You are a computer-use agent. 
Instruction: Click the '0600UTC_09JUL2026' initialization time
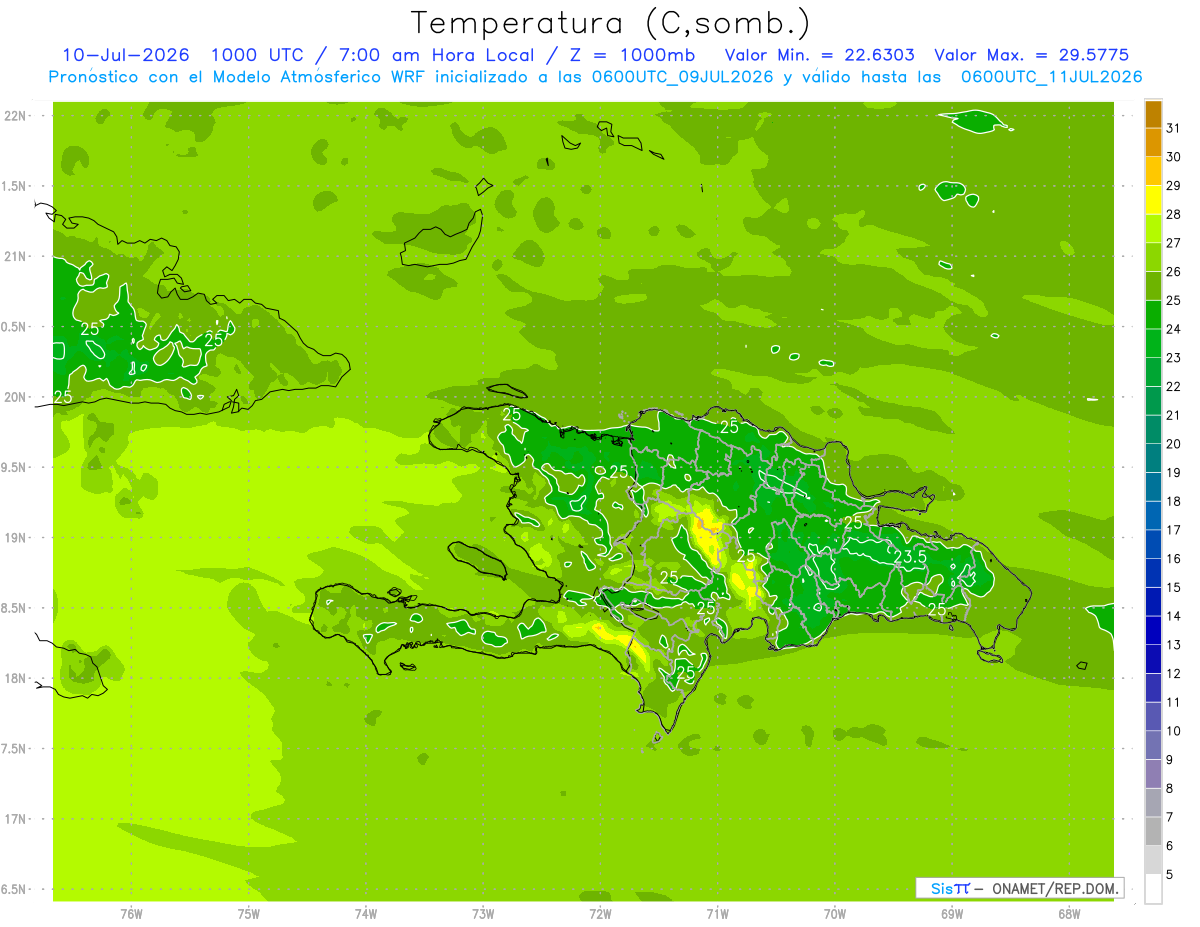682,76
